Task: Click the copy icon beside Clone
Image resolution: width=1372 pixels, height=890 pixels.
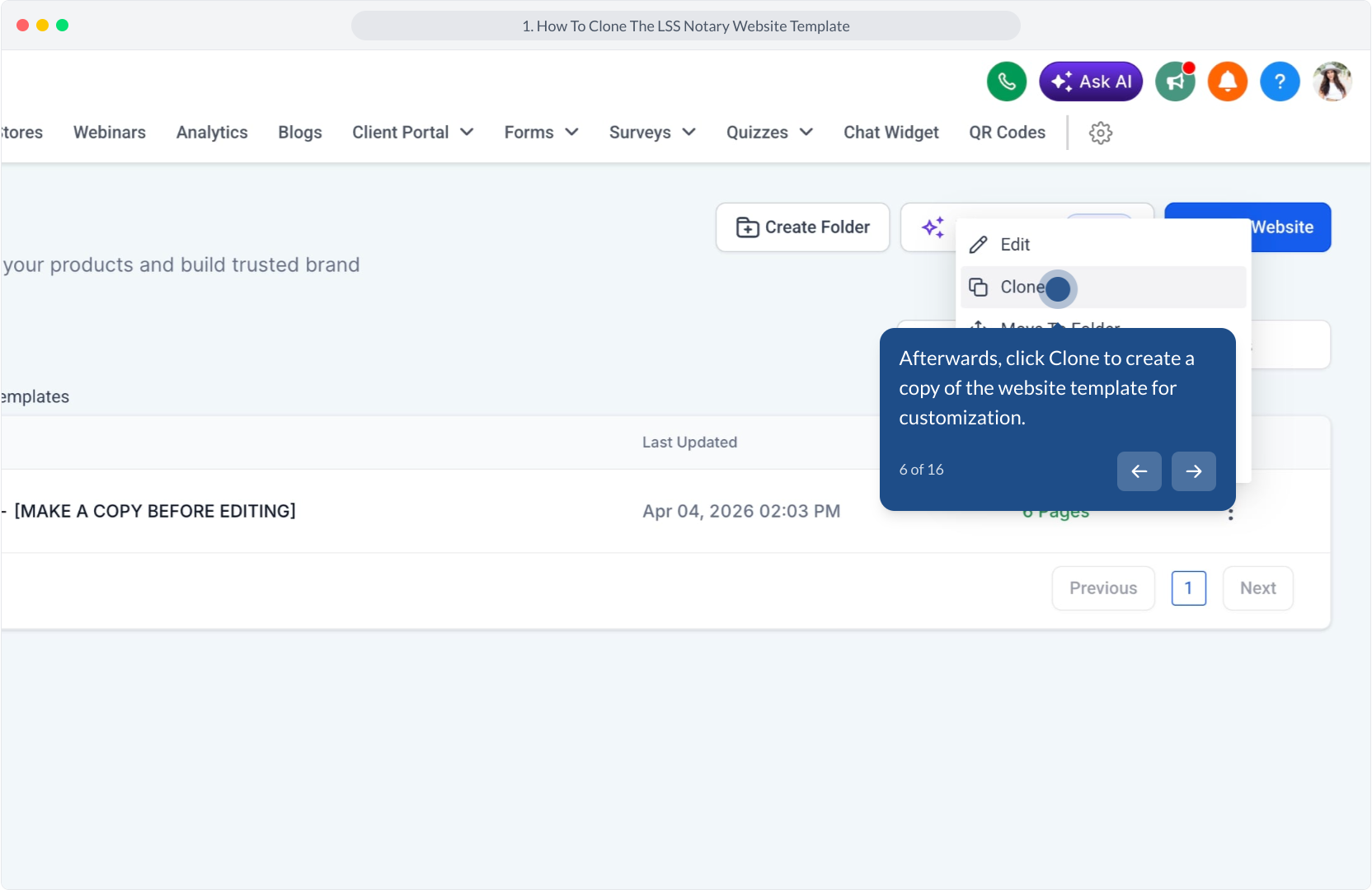Action: pos(979,287)
